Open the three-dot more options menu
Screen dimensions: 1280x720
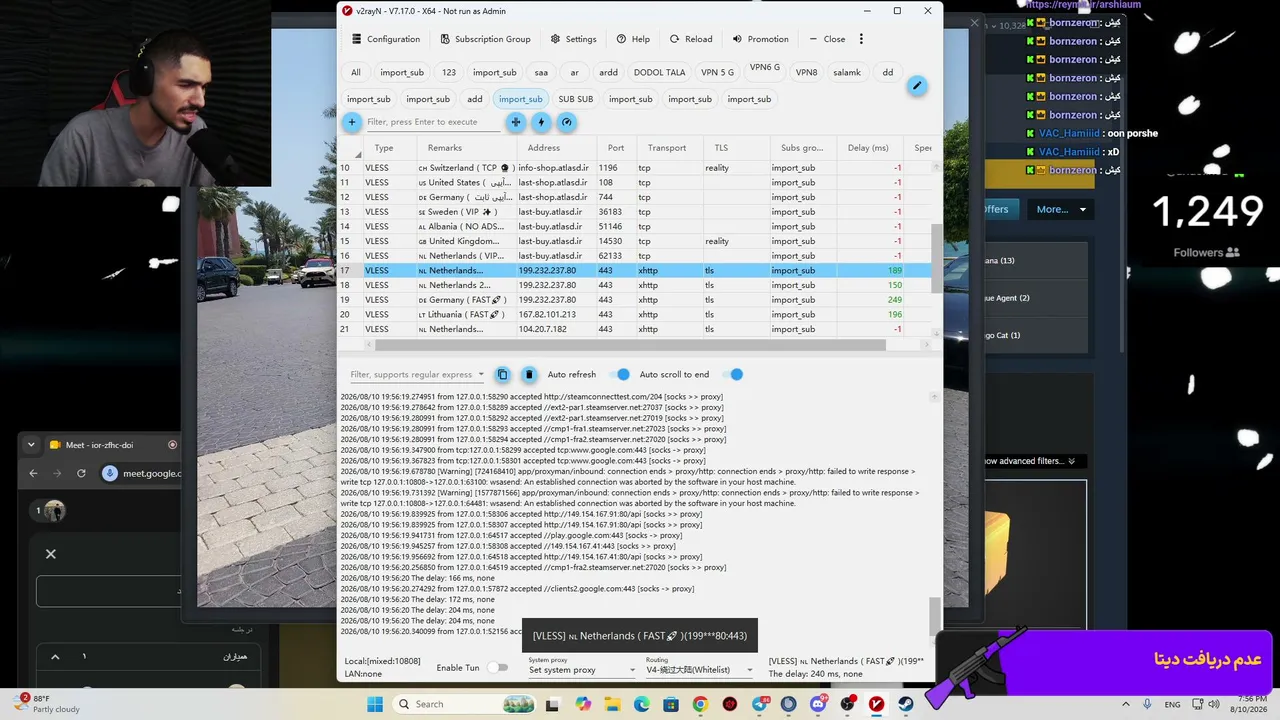pyautogui.click(x=861, y=39)
